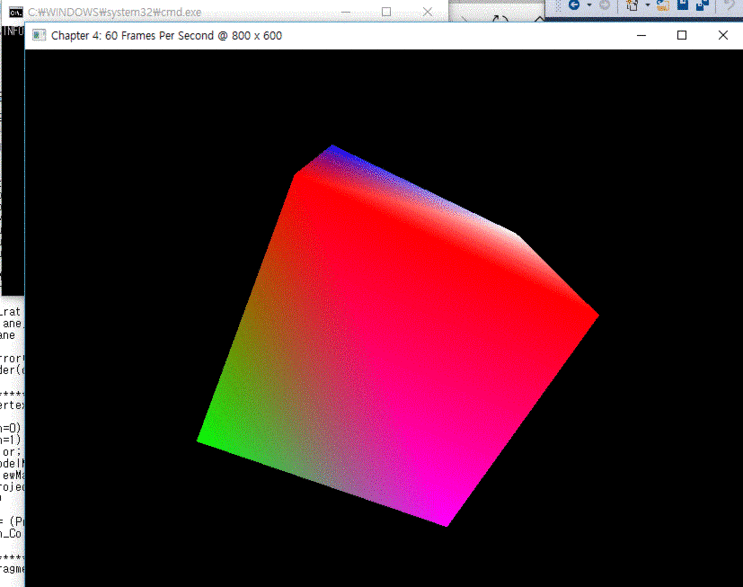The image size is (743, 587).
Task: Close the Chapter 4 render window
Action: [x=723, y=35]
